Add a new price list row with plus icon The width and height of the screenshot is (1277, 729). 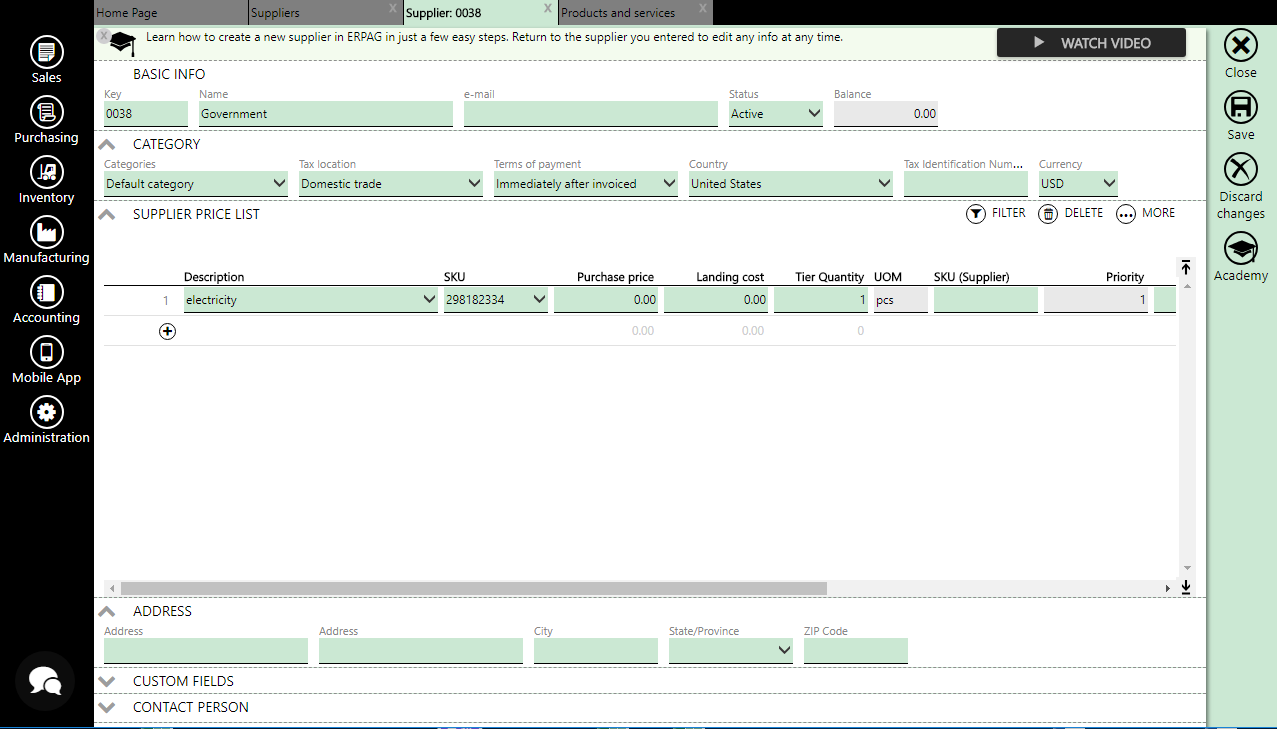point(167,331)
